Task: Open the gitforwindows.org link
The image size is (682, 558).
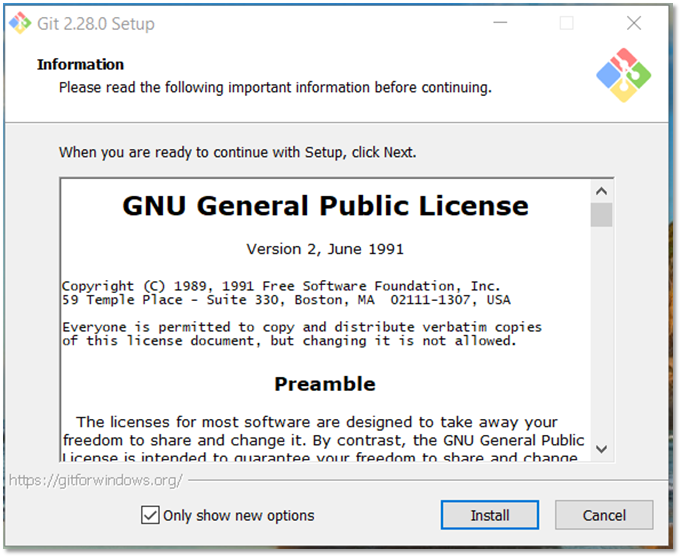Action: point(96,480)
